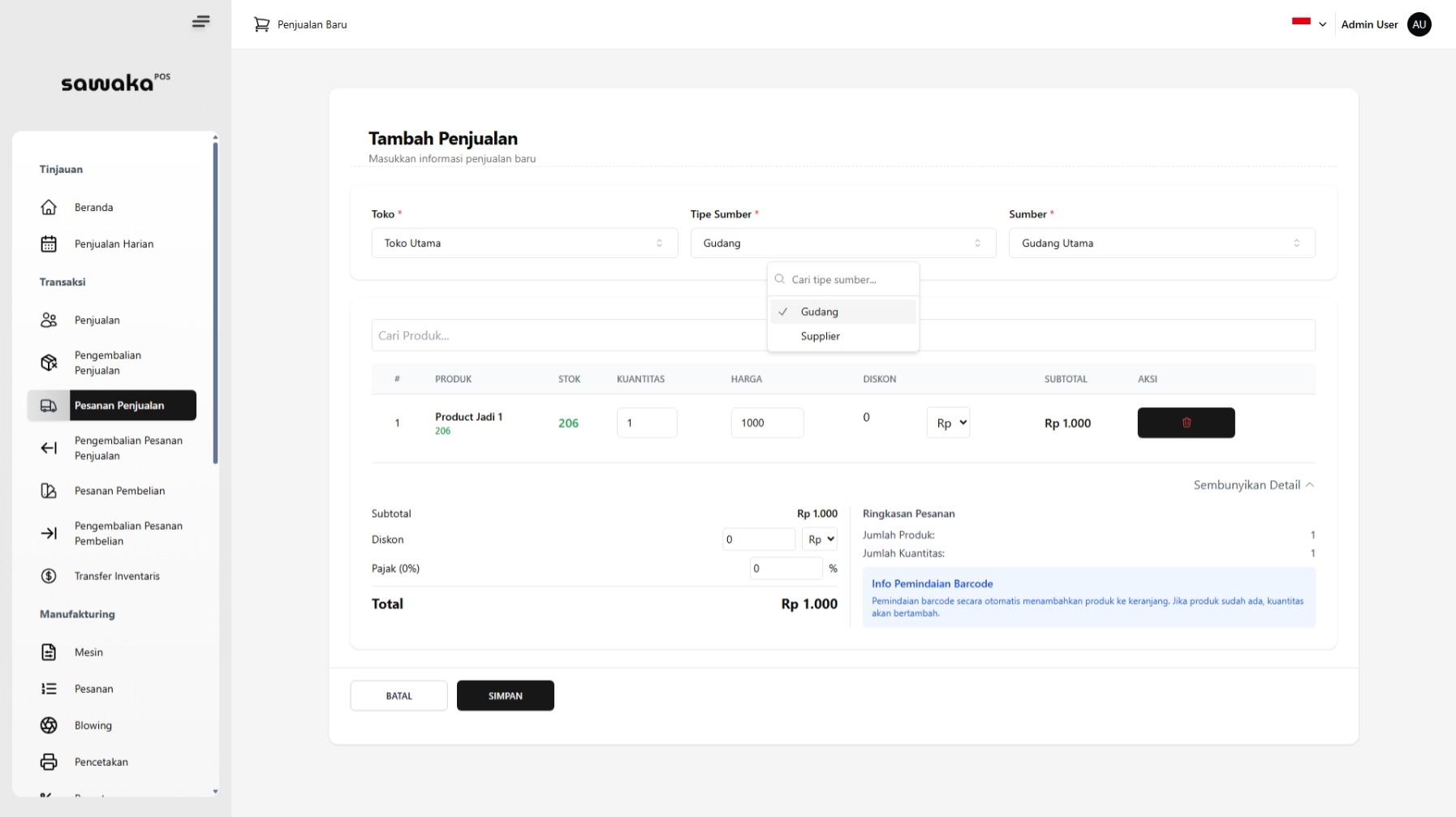Choose the checked Gudang option

pyautogui.click(x=819, y=312)
